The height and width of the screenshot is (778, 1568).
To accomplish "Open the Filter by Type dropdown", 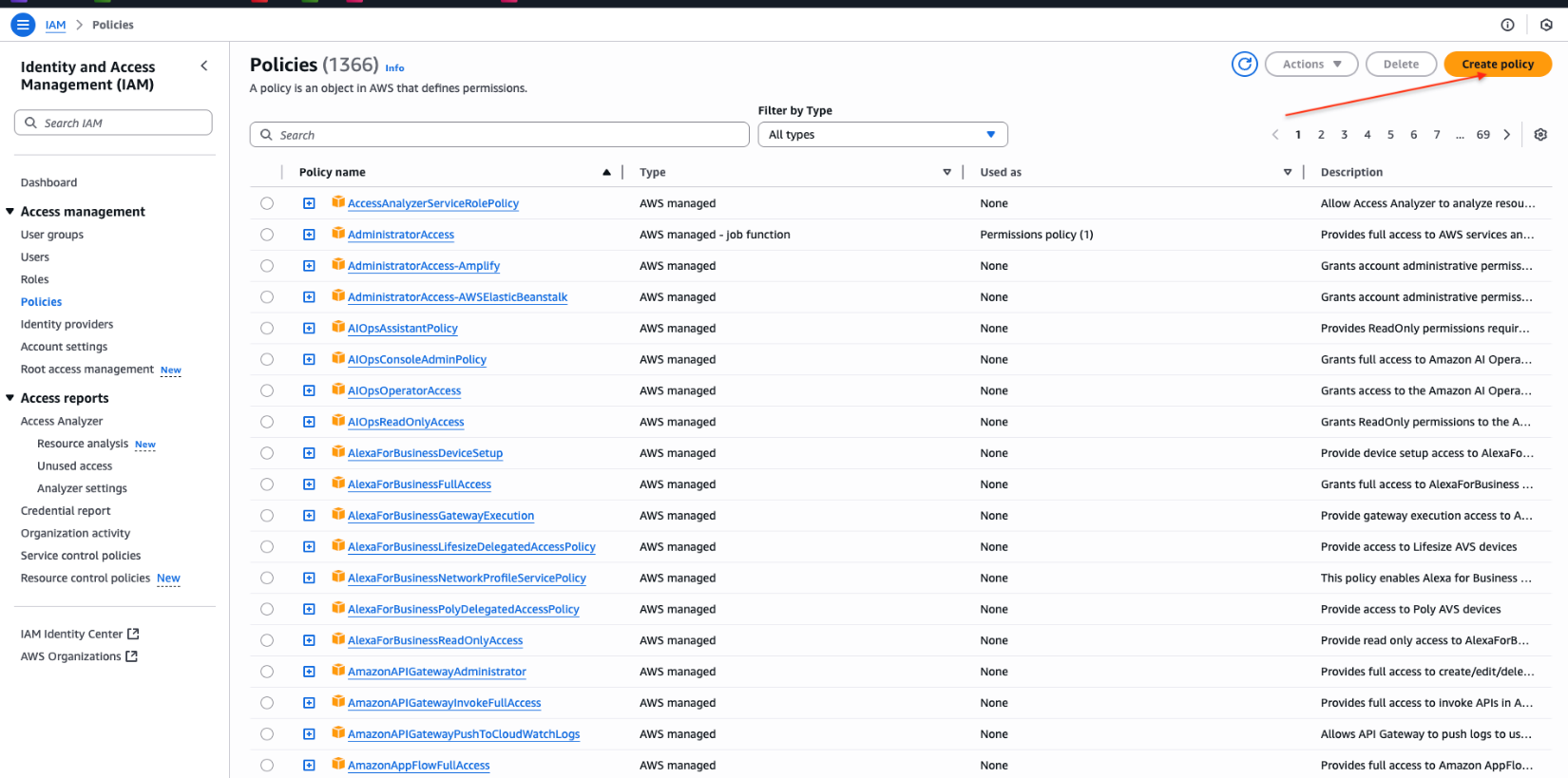I will (882, 135).
